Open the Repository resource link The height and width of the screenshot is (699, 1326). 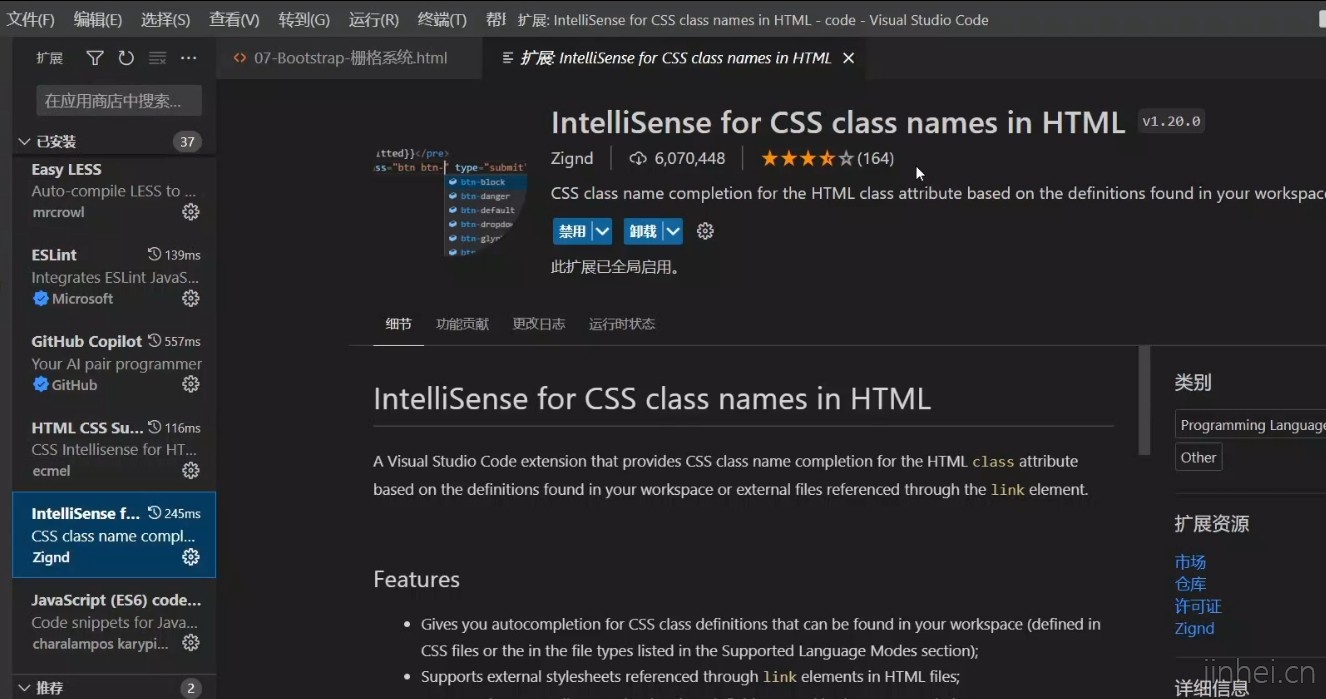point(1190,584)
